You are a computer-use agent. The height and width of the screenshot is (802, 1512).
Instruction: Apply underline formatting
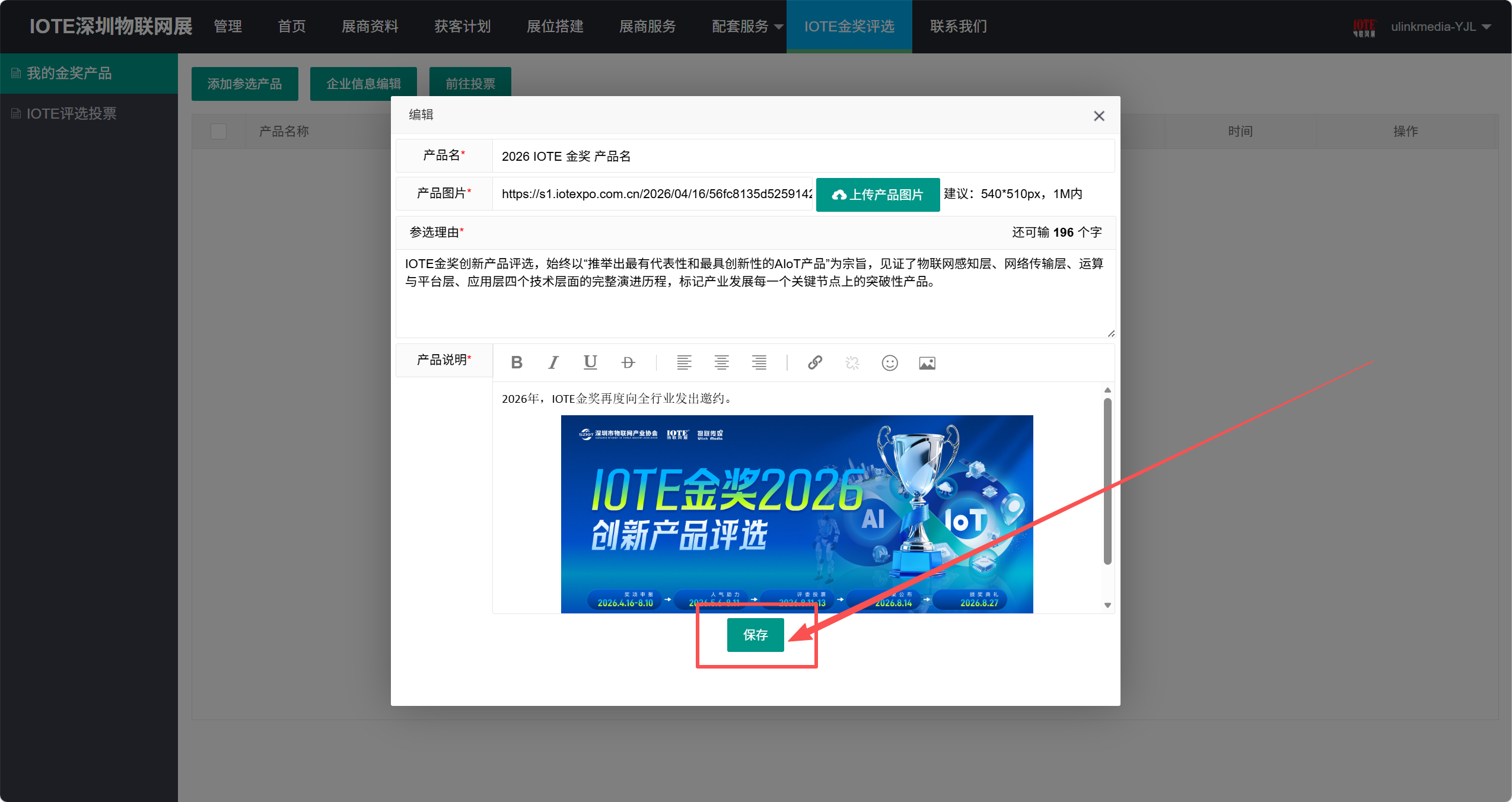point(590,362)
